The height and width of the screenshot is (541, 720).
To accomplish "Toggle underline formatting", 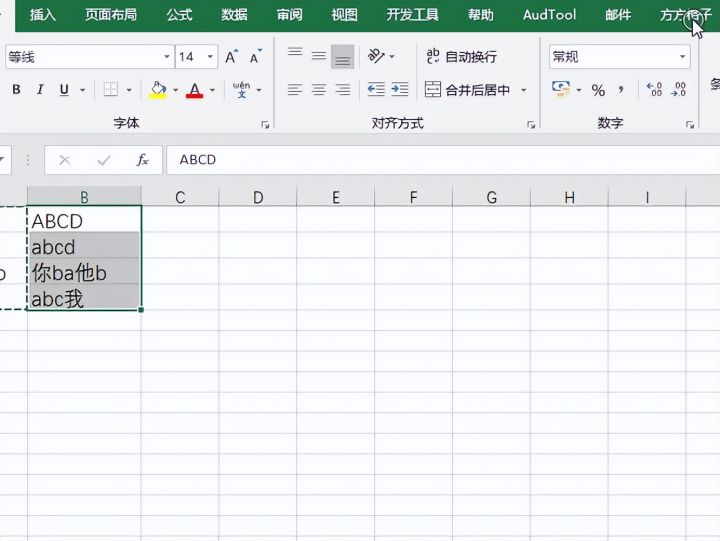I will [x=64, y=90].
